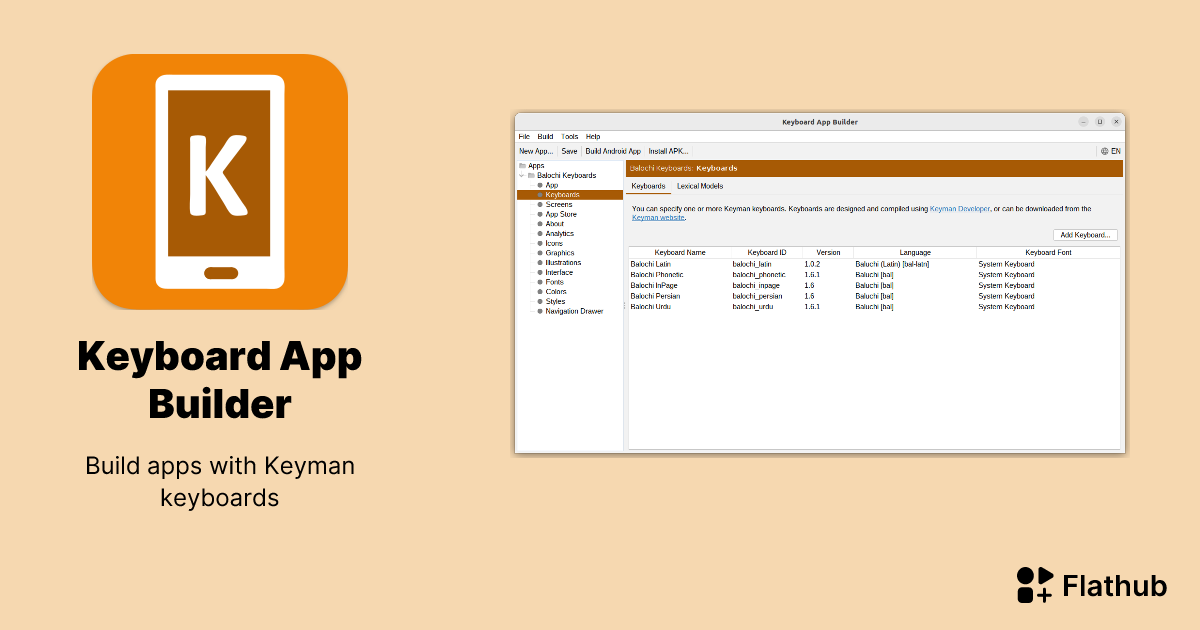Click the Add Keyboard button
Viewport: 1200px width, 630px height.
click(x=1087, y=234)
